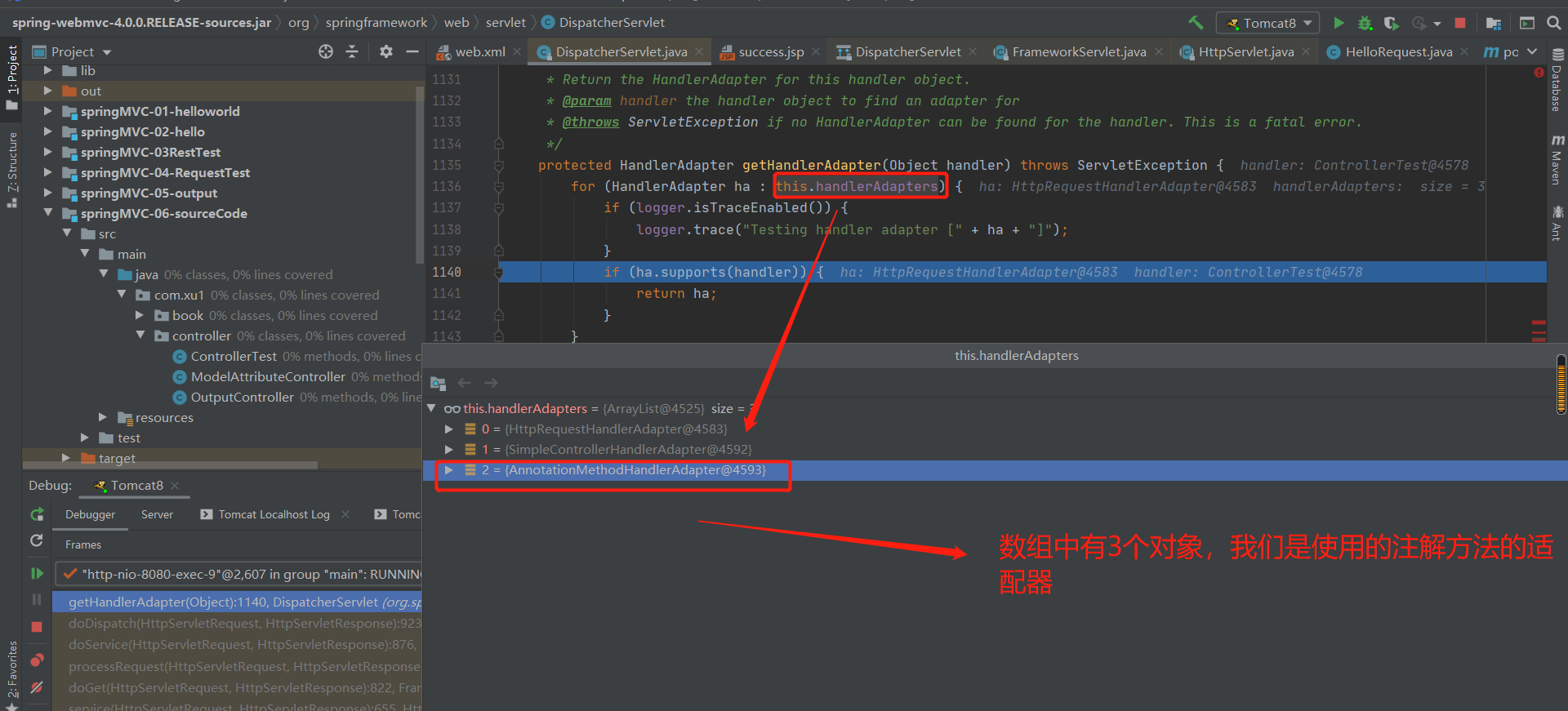Rerun Tomcat8 in debug panel
The height and width of the screenshot is (711, 1568).
coord(37,514)
